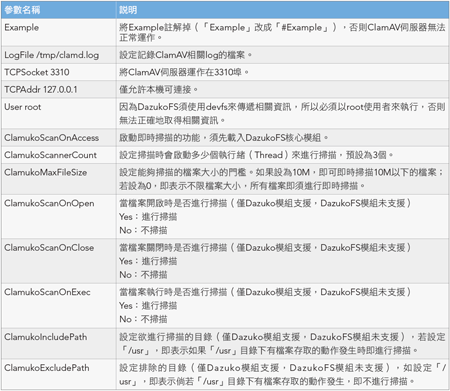Click the ClamukoScanOnExec description's first line
450x391 pixels.
pyautogui.click(x=265, y=292)
